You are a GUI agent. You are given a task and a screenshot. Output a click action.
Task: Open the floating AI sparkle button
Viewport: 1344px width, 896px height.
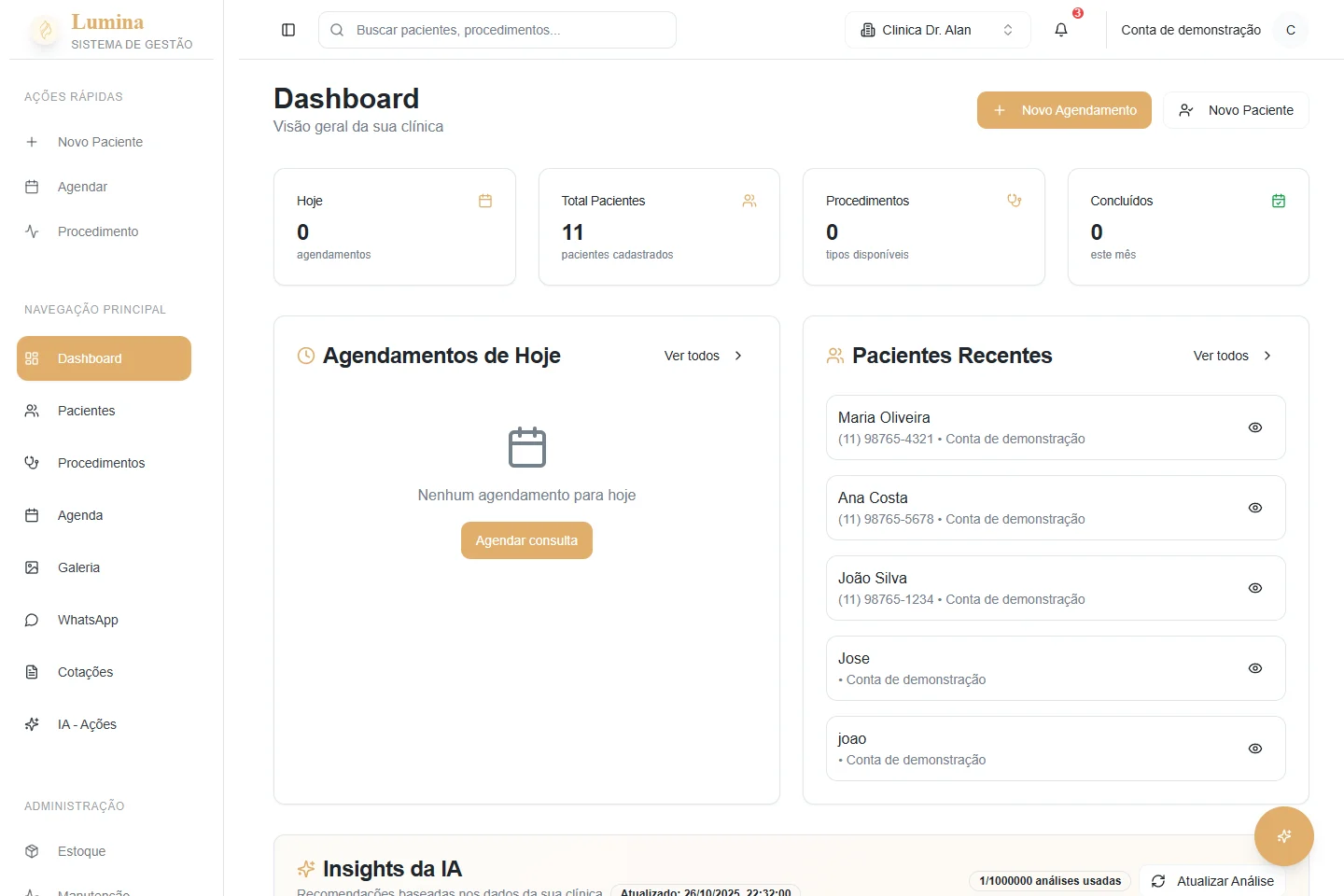[1284, 836]
